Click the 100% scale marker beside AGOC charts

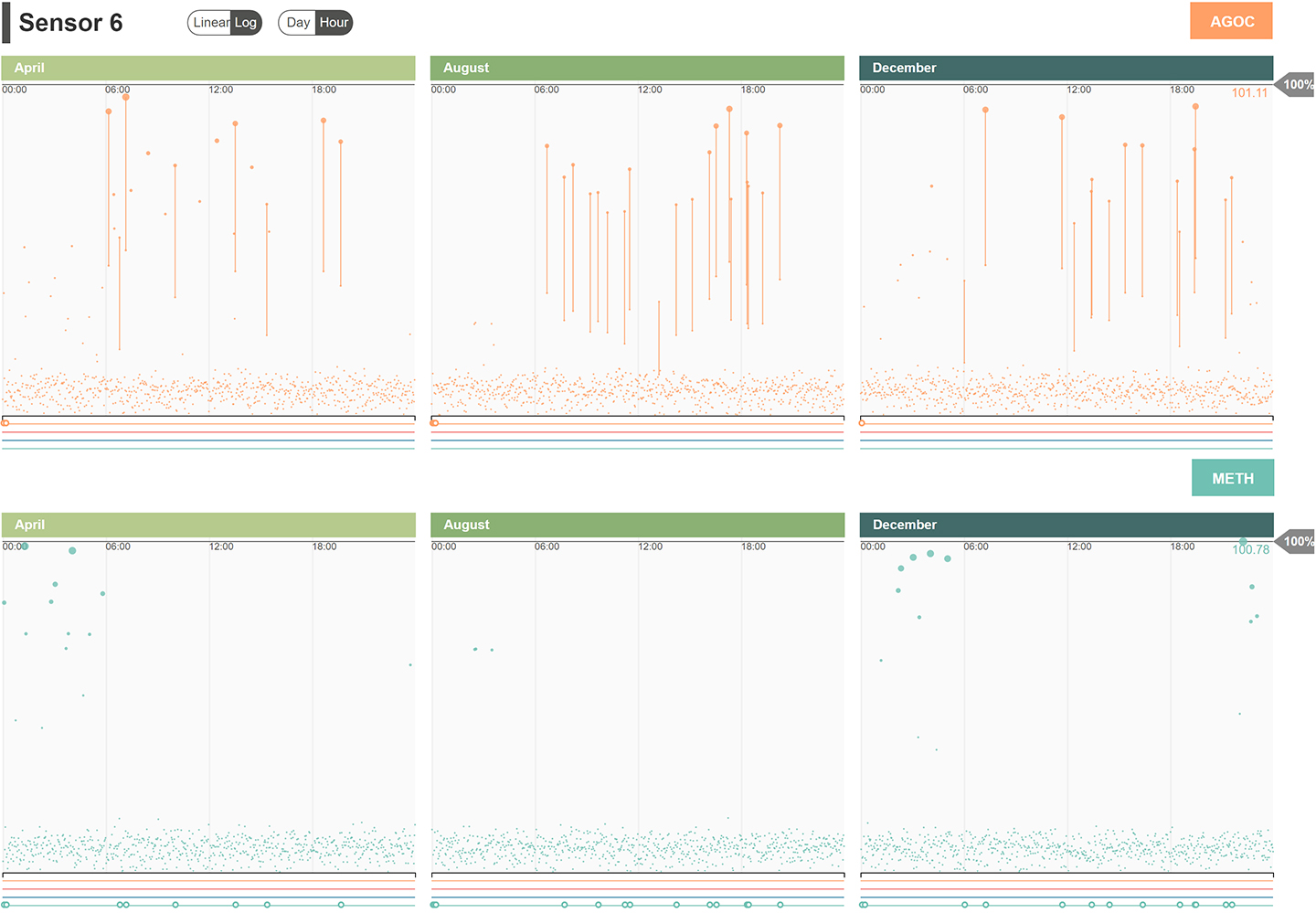pyautogui.click(x=1297, y=85)
